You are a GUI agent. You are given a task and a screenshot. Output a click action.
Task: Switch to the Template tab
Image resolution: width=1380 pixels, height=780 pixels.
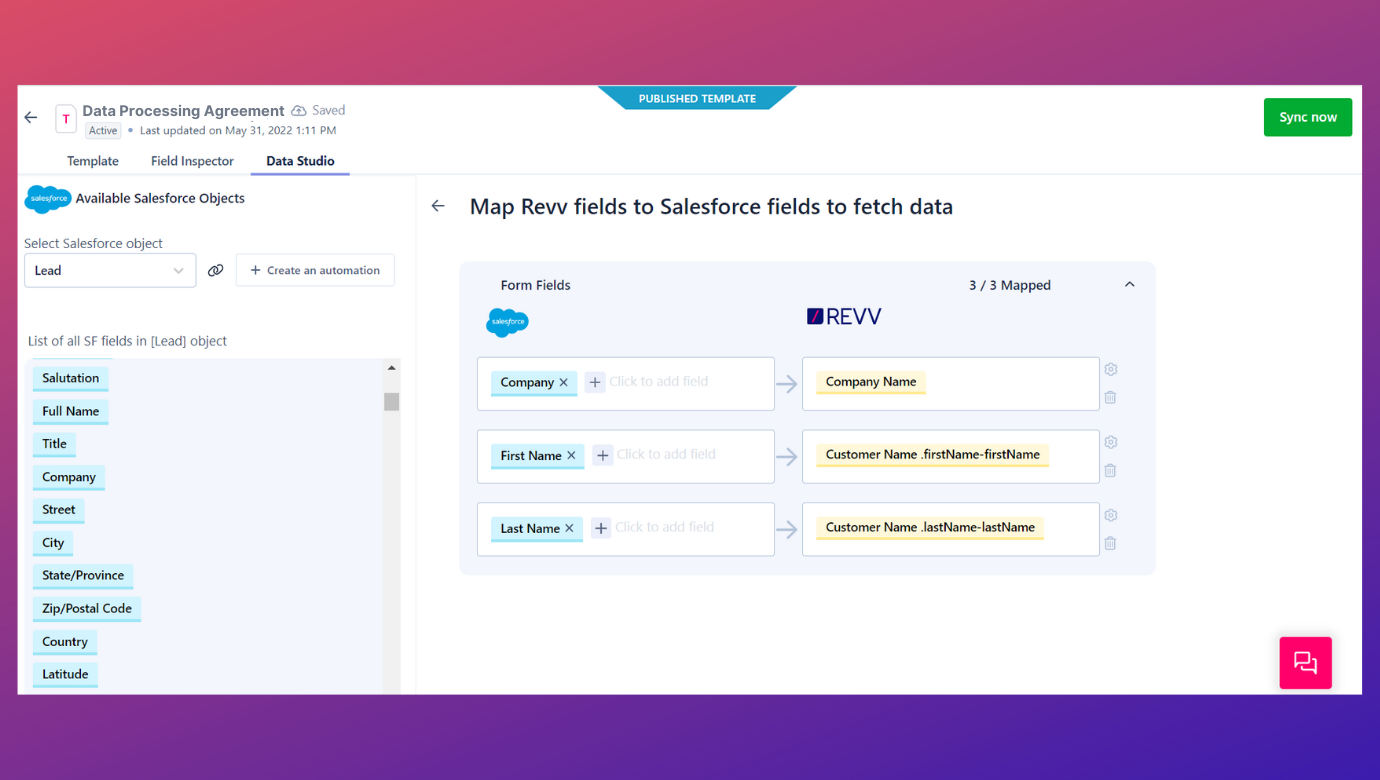coord(93,161)
